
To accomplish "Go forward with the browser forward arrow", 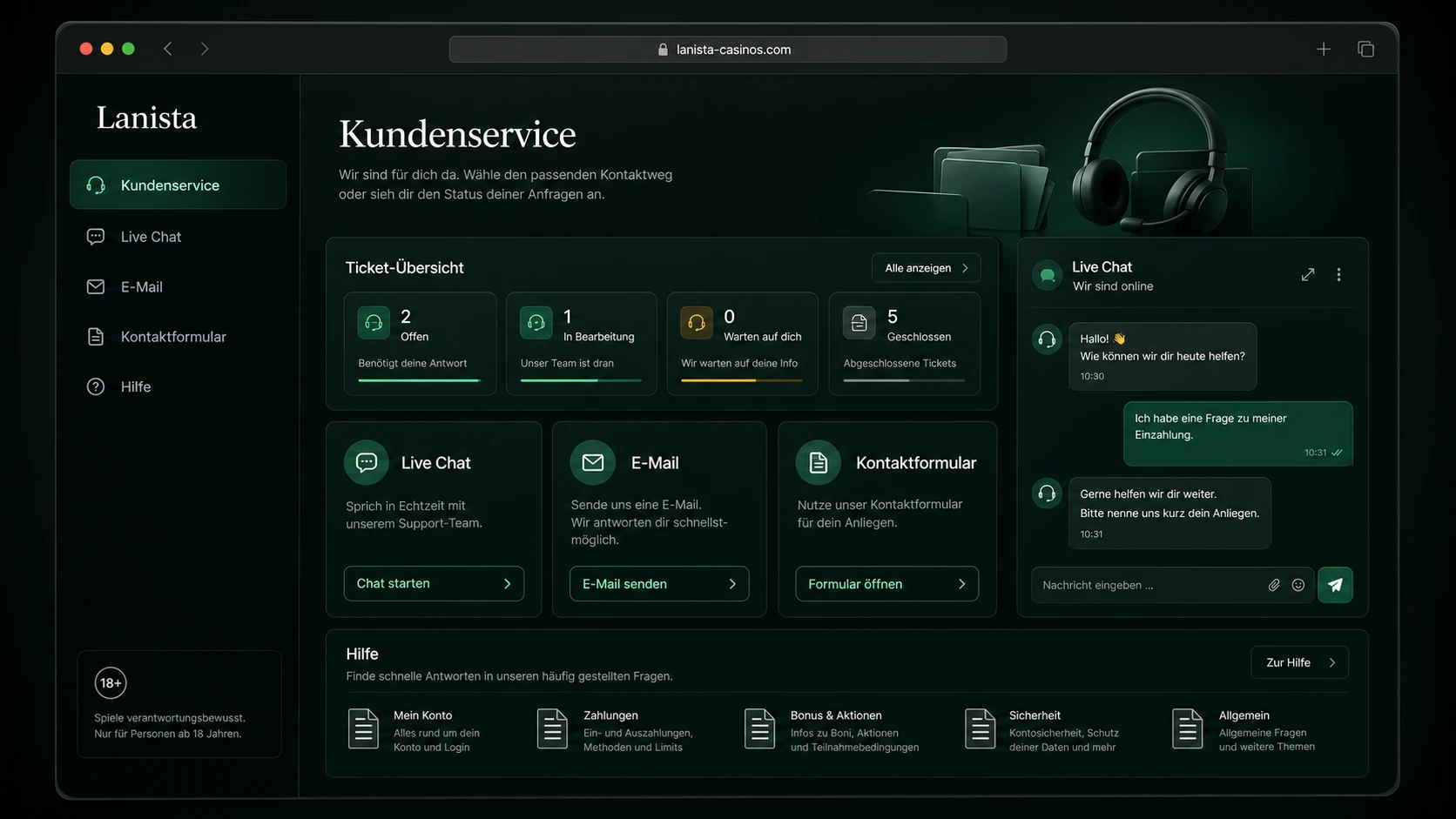I will (x=205, y=49).
